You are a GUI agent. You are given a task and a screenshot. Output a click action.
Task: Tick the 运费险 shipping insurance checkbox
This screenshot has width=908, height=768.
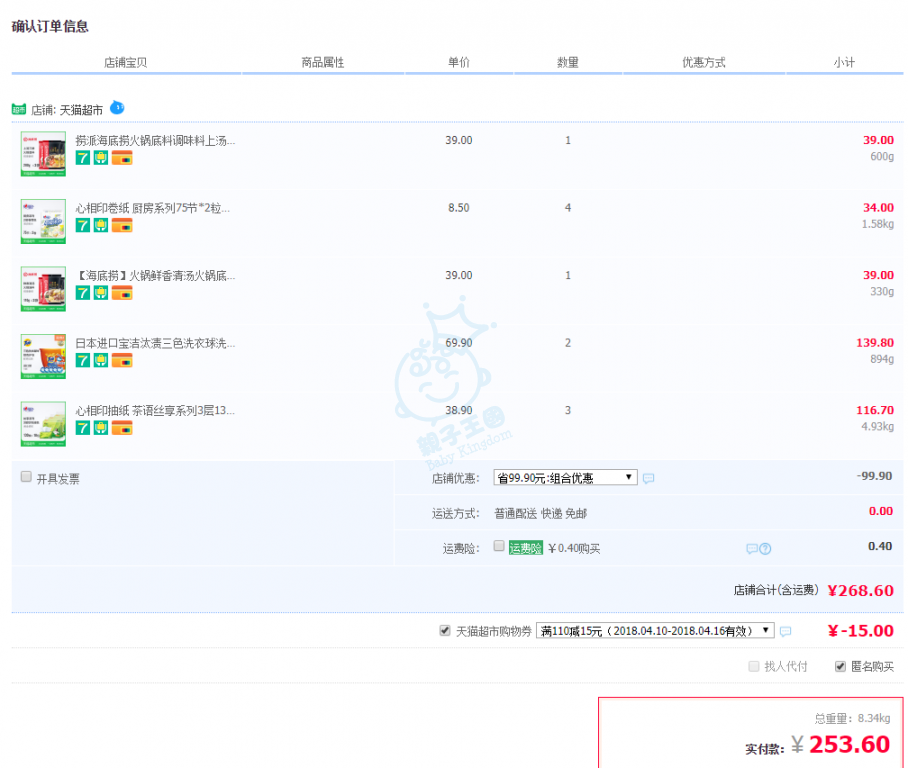(x=499, y=546)
